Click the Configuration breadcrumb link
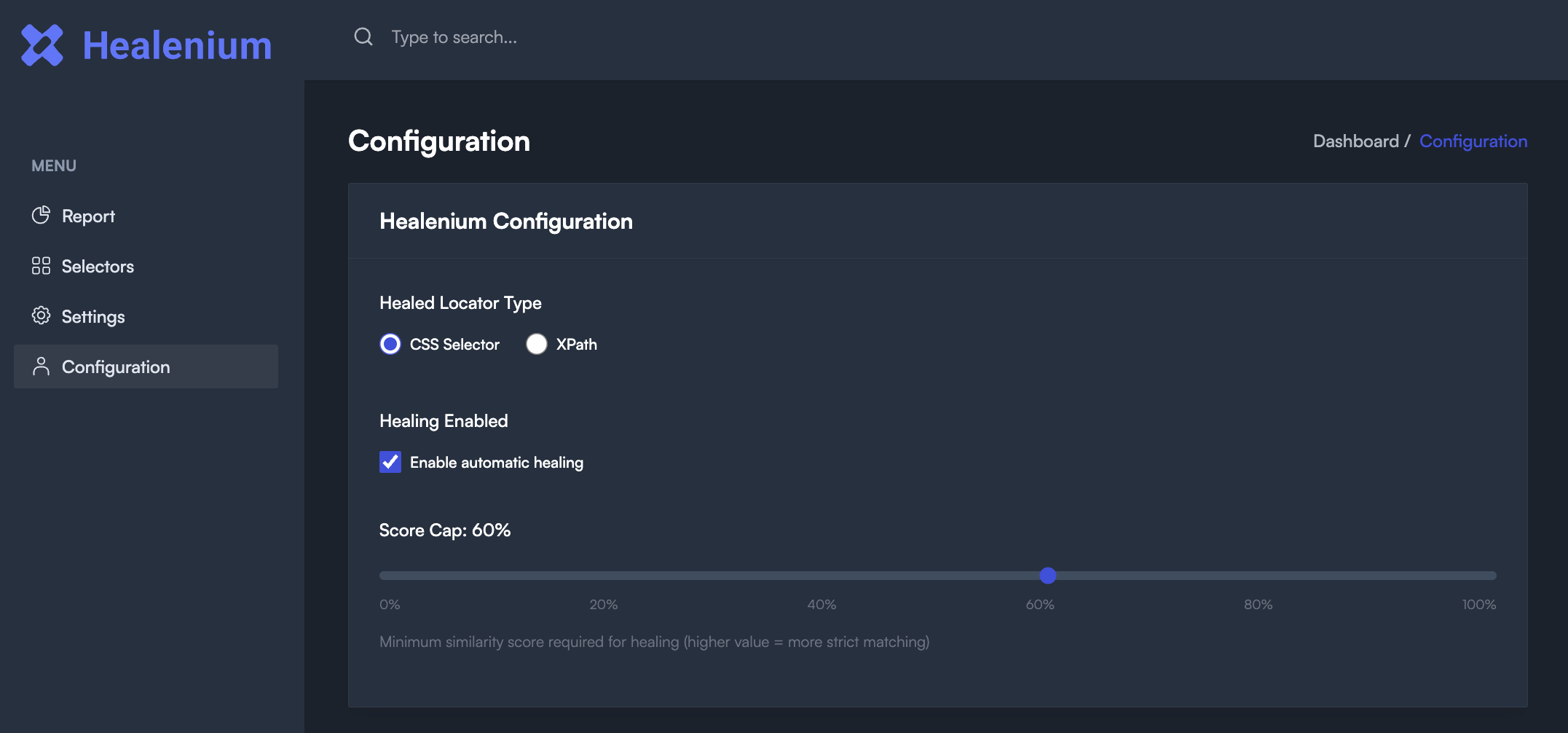Viewport: 1568px width, 733px height. click(1473, 141)
